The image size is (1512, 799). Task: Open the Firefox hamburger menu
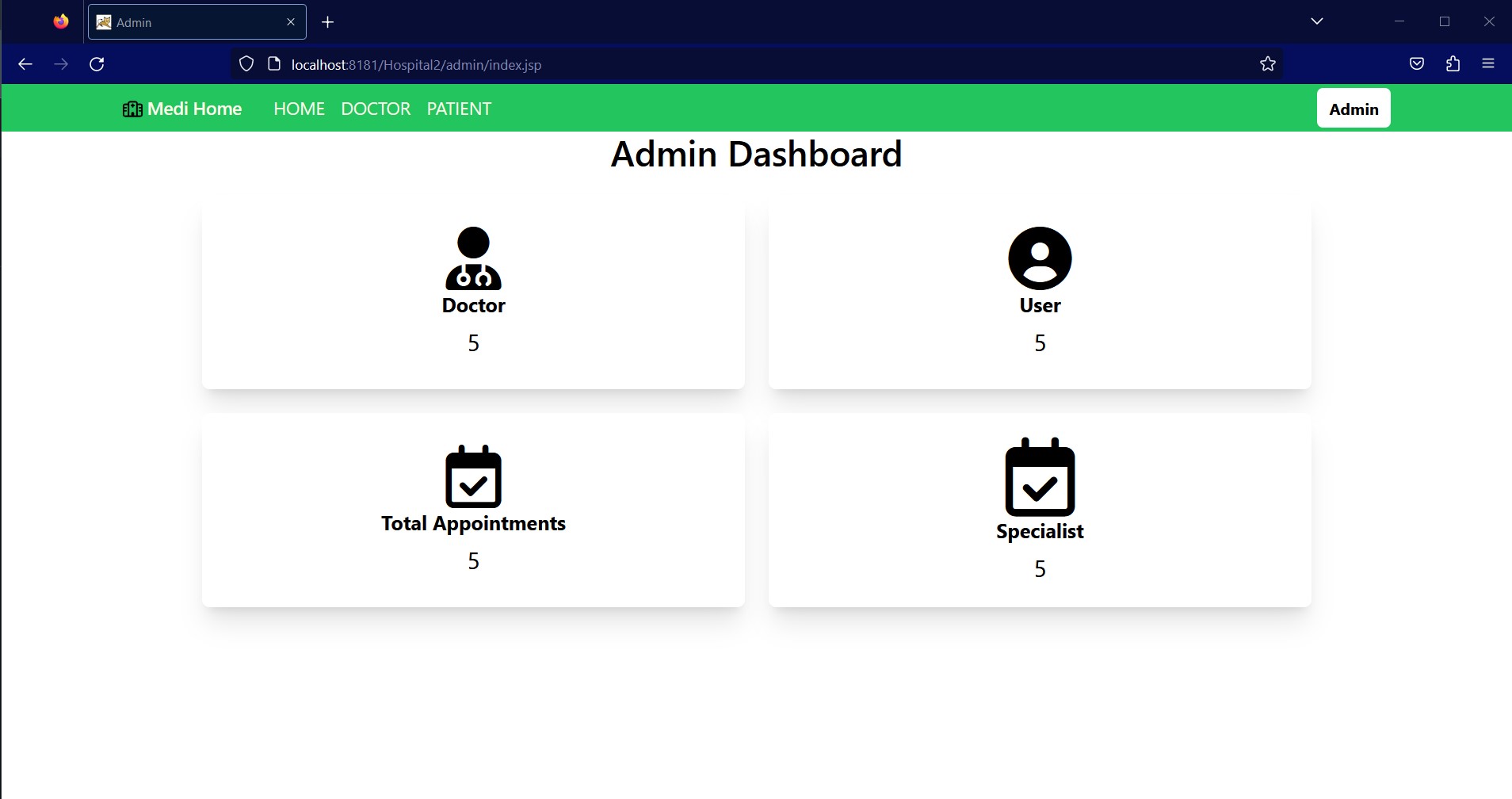pyautogui.click(x=1490, y=63)
